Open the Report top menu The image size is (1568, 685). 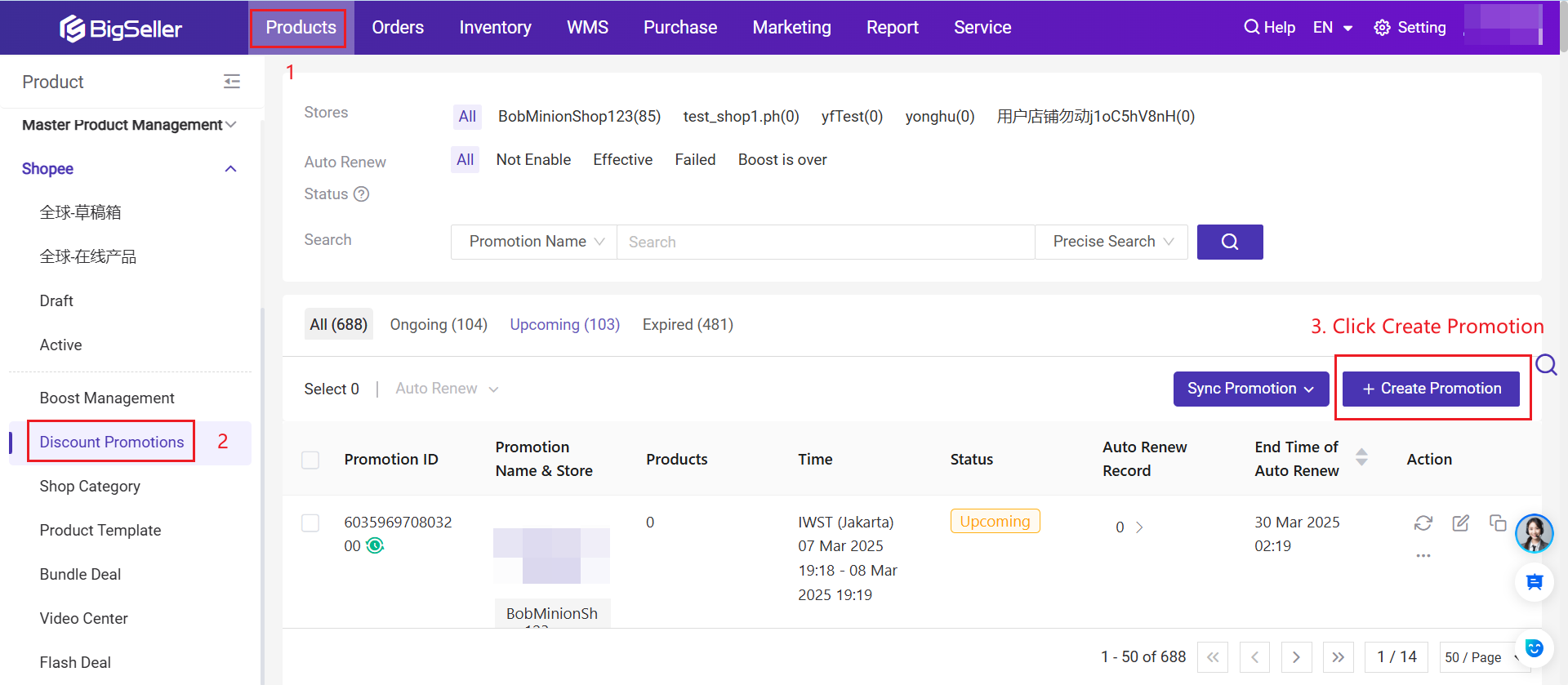click(892, 28)
